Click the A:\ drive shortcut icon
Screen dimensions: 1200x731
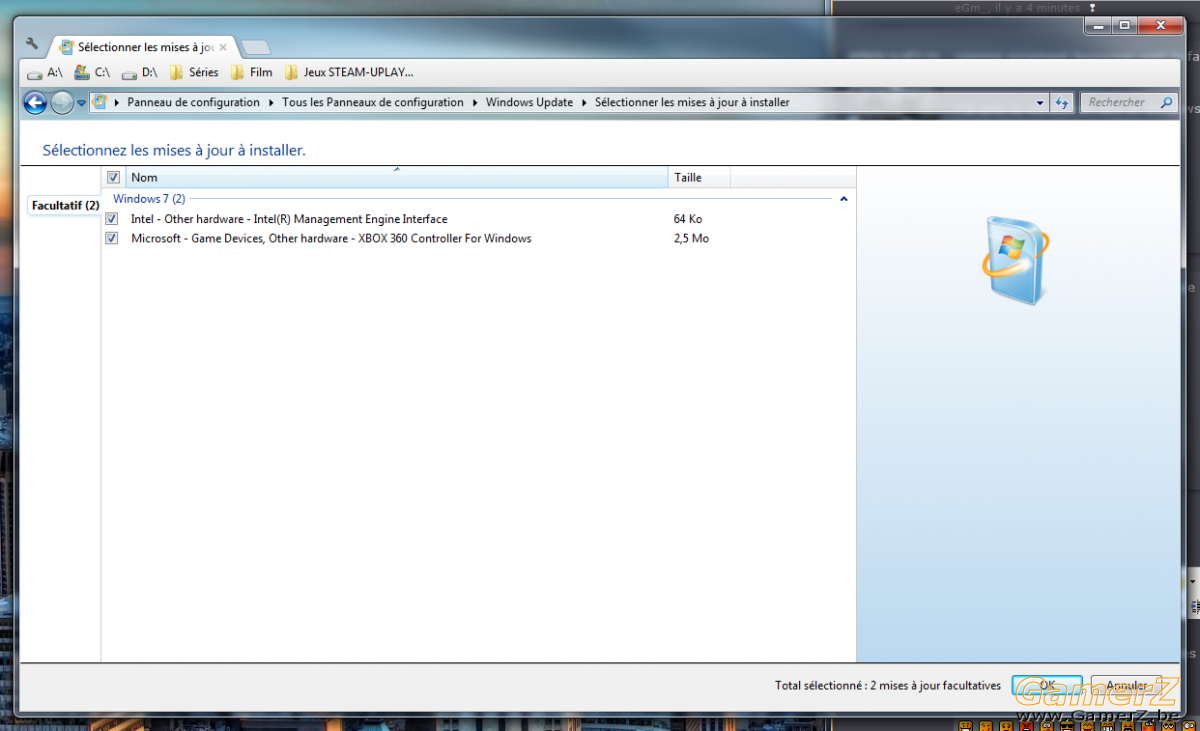coord(35,73)
